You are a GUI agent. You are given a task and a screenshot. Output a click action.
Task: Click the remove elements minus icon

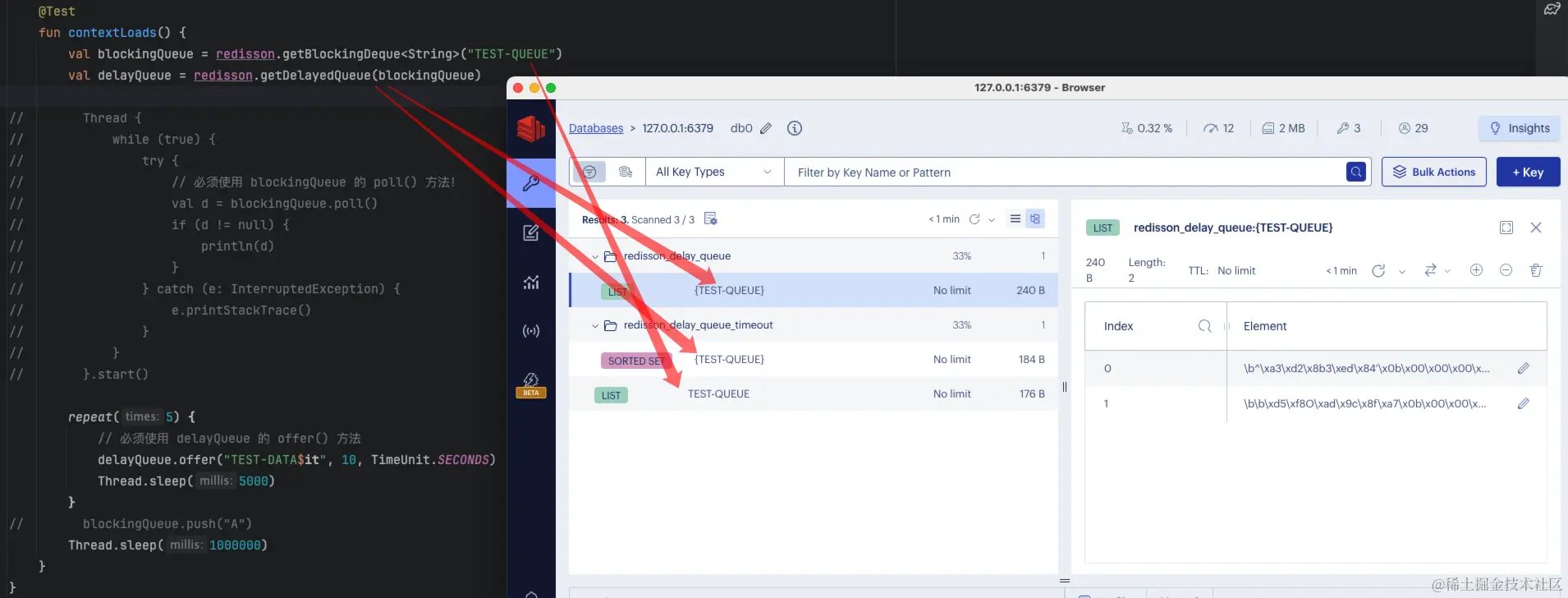1506,270
